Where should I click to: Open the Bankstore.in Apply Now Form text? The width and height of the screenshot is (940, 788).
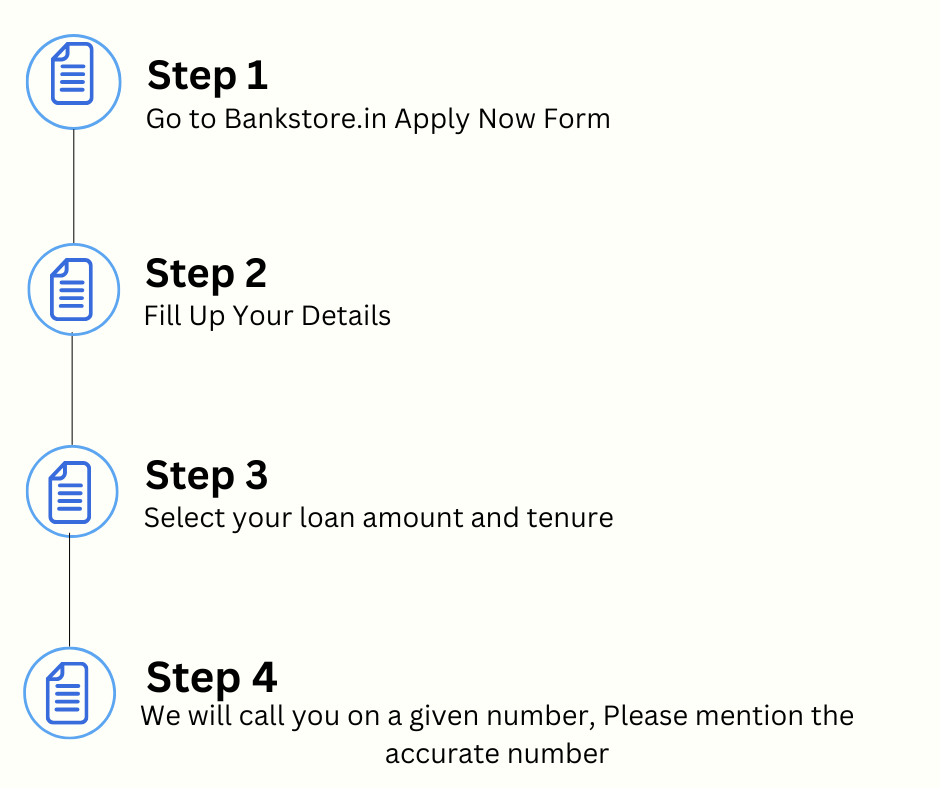[378, 119]
